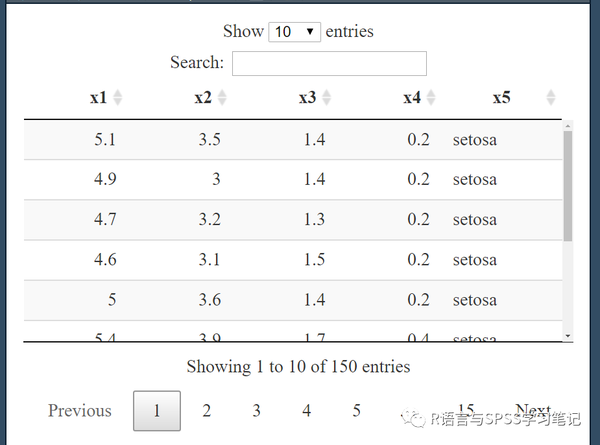Viewport: 600px width, 445px height.
Task: Click the scrollbar up arrow
Action: pyautogui.click(x=568, y=126)
